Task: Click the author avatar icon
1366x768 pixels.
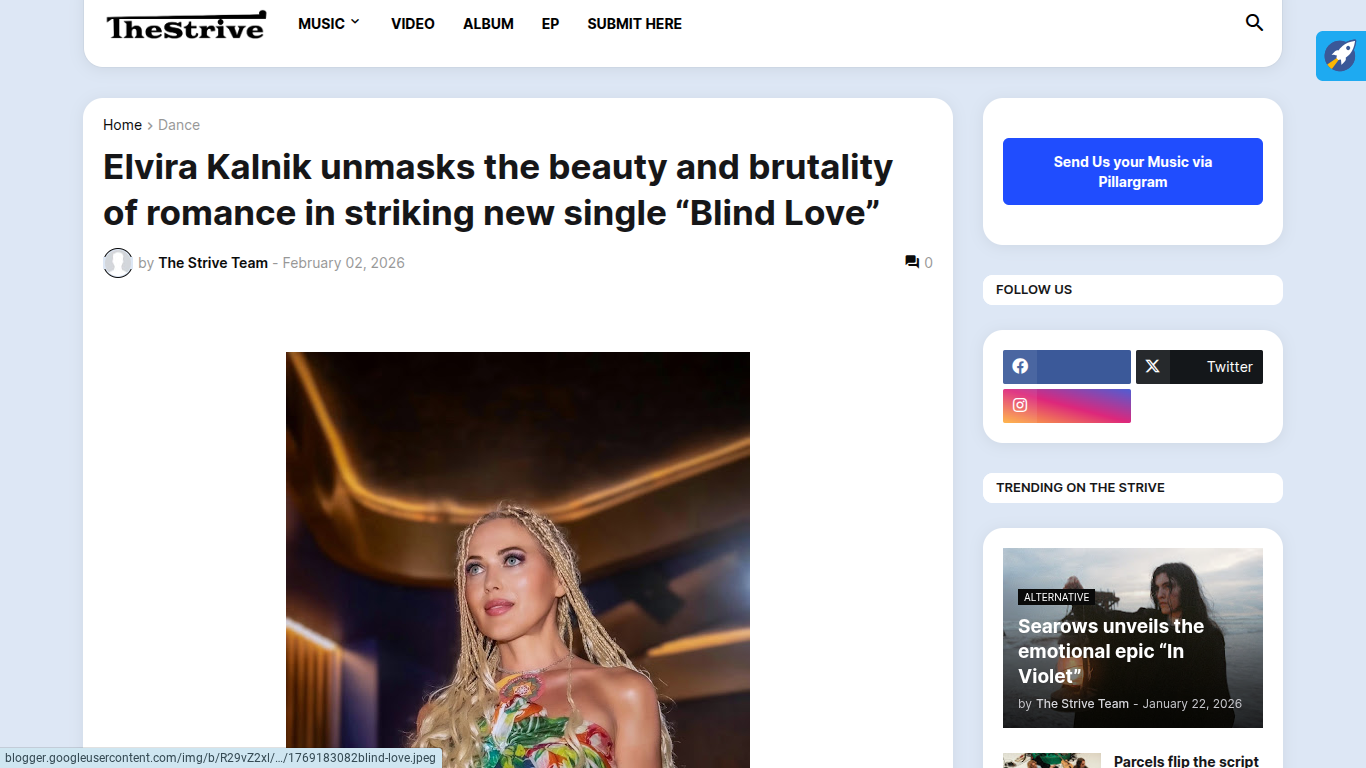Action: [118, 263]
